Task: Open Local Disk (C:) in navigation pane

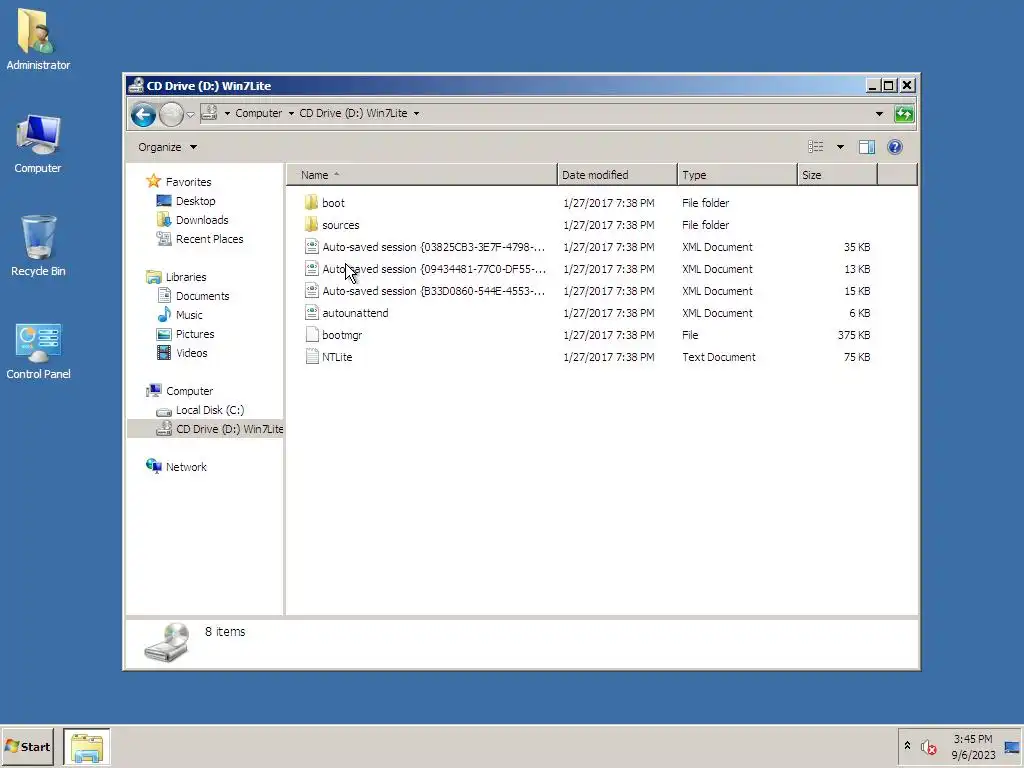Action: 210,410
